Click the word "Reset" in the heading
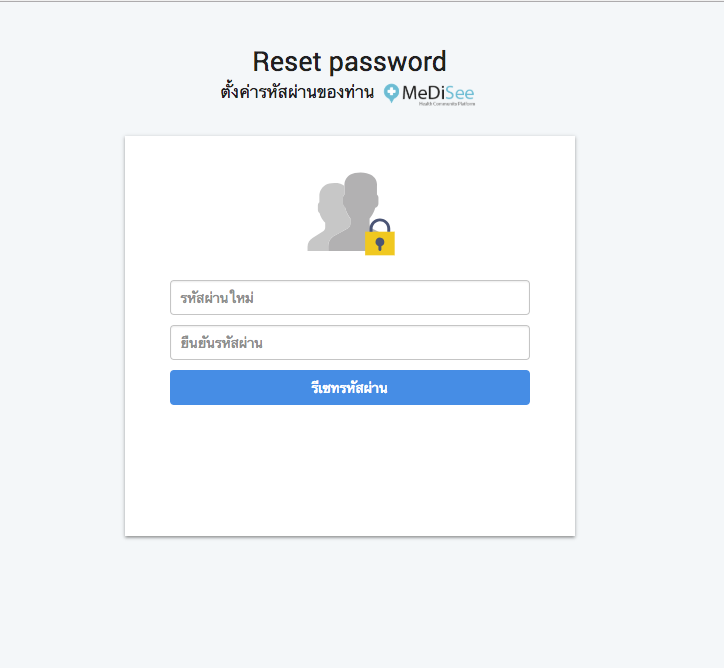Image resolution: width=724 pixels, height=668 pixels. (288, 62)
